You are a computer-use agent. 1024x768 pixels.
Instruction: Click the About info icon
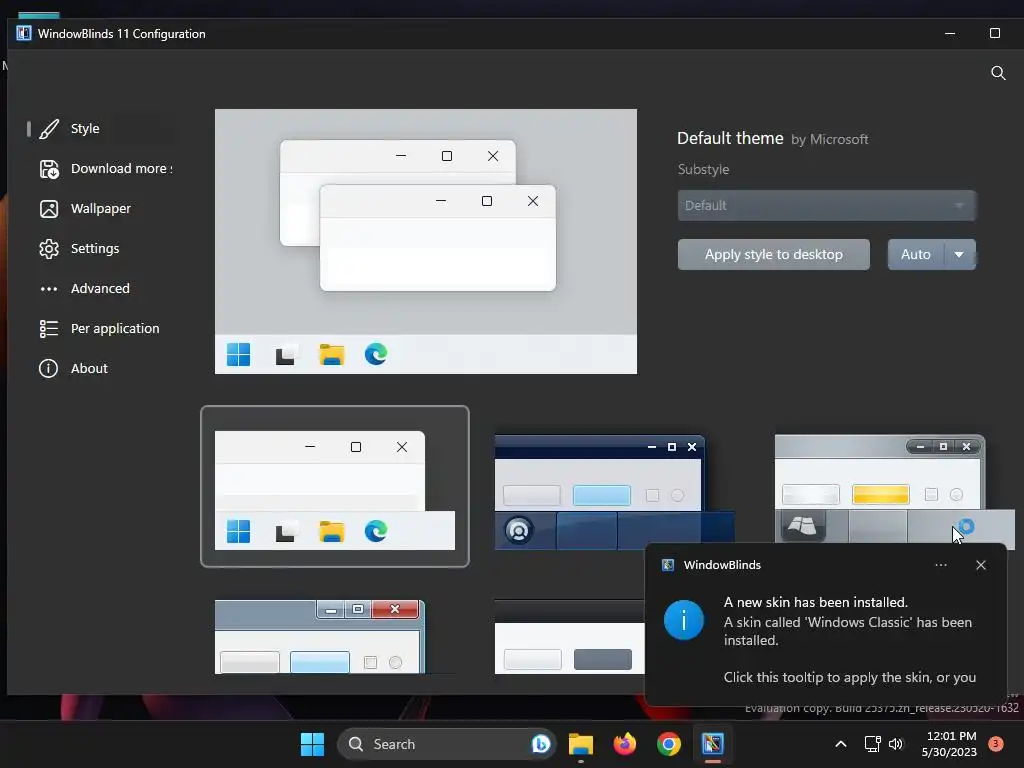[x=48, y=368]
